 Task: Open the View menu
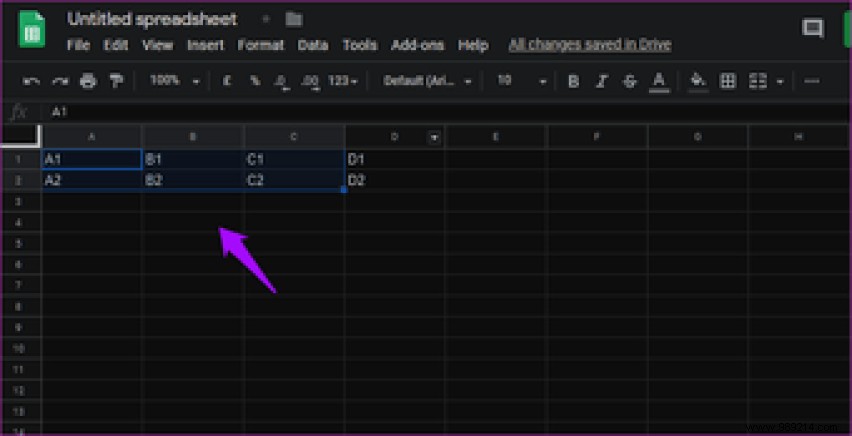point(158,45)
